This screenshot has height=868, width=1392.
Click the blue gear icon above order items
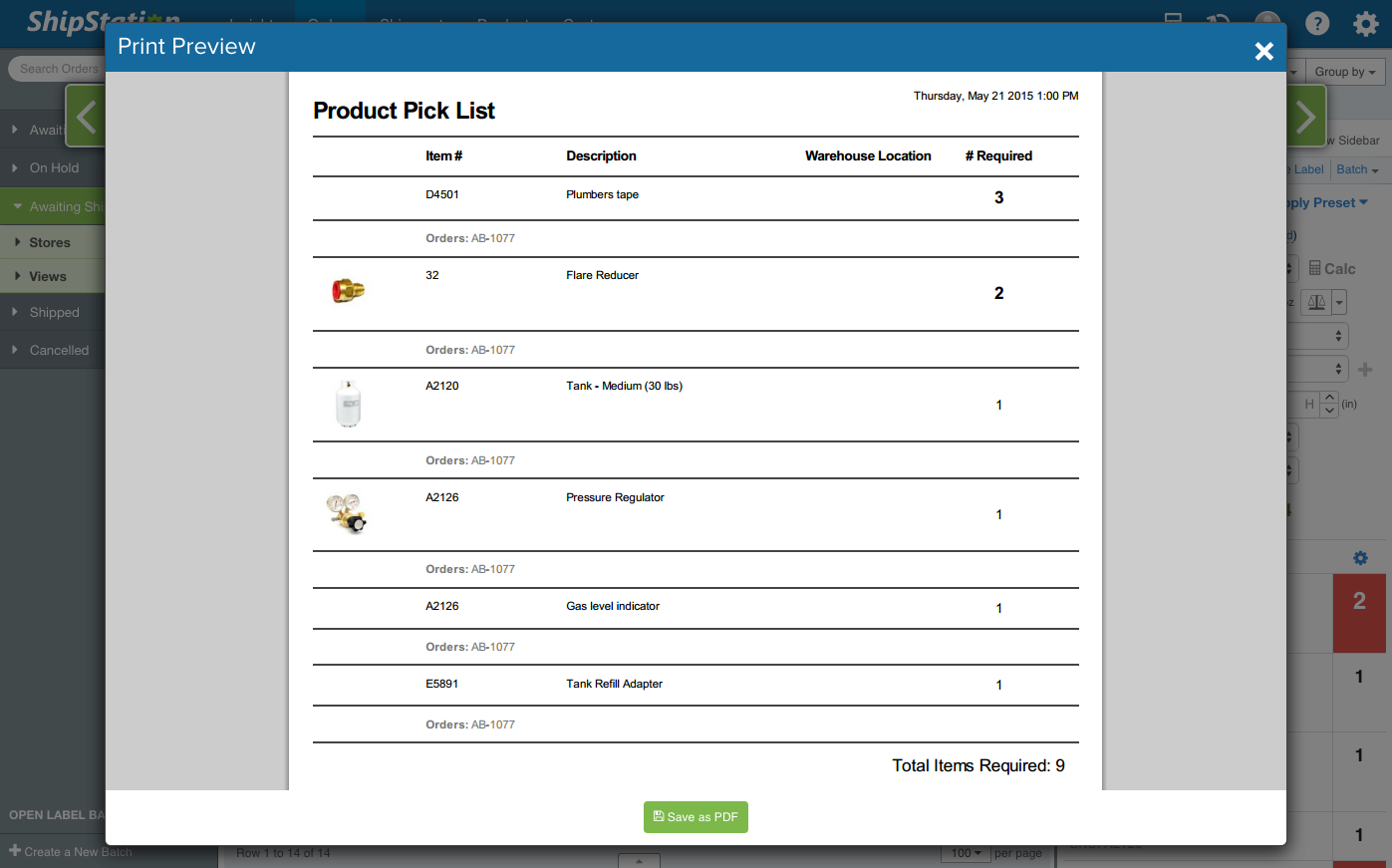[1360, 558]
